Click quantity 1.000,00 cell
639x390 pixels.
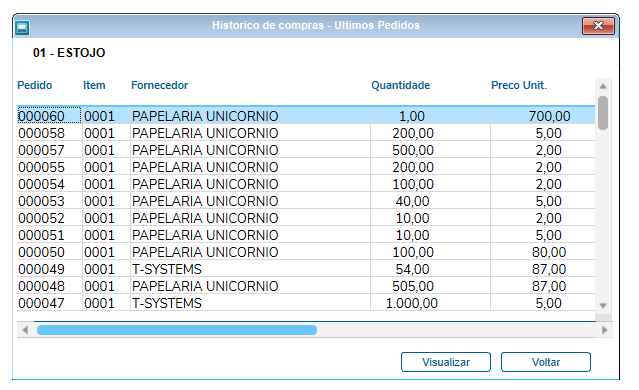(430, 303)
